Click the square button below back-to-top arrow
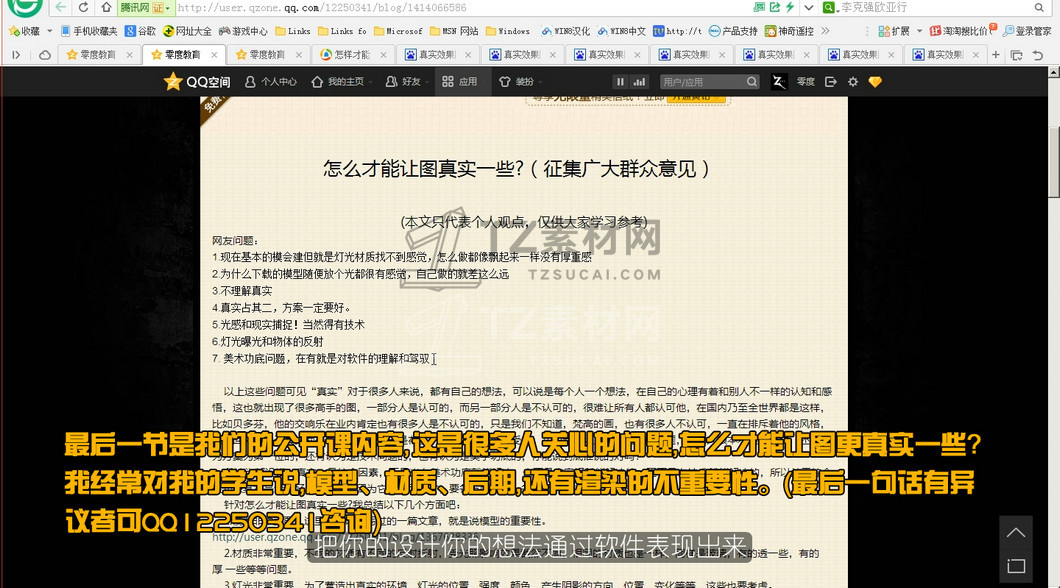1060x588 pixels. tap(1015, 566)
